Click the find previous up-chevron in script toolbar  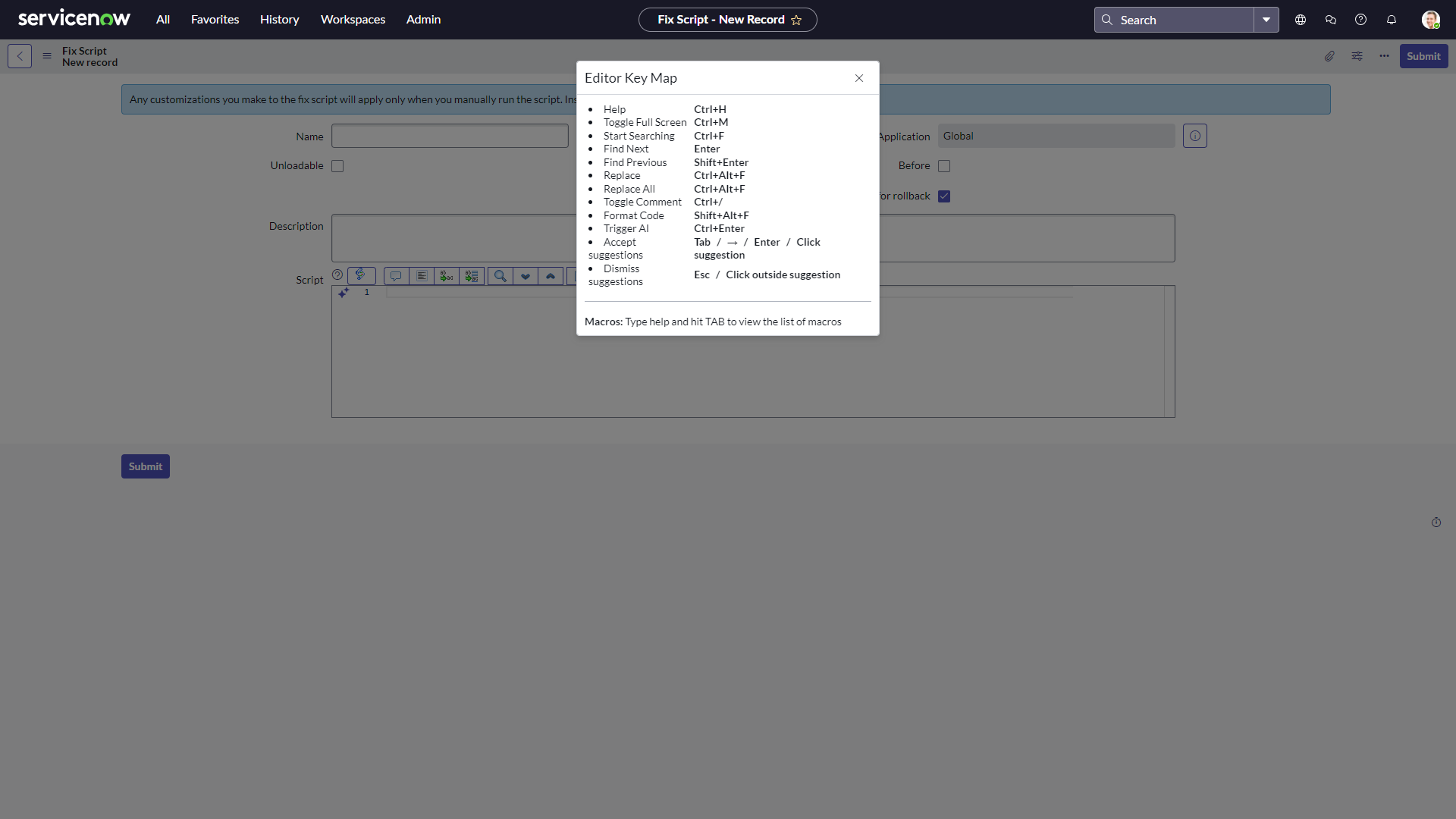click(x=551, y=276)
